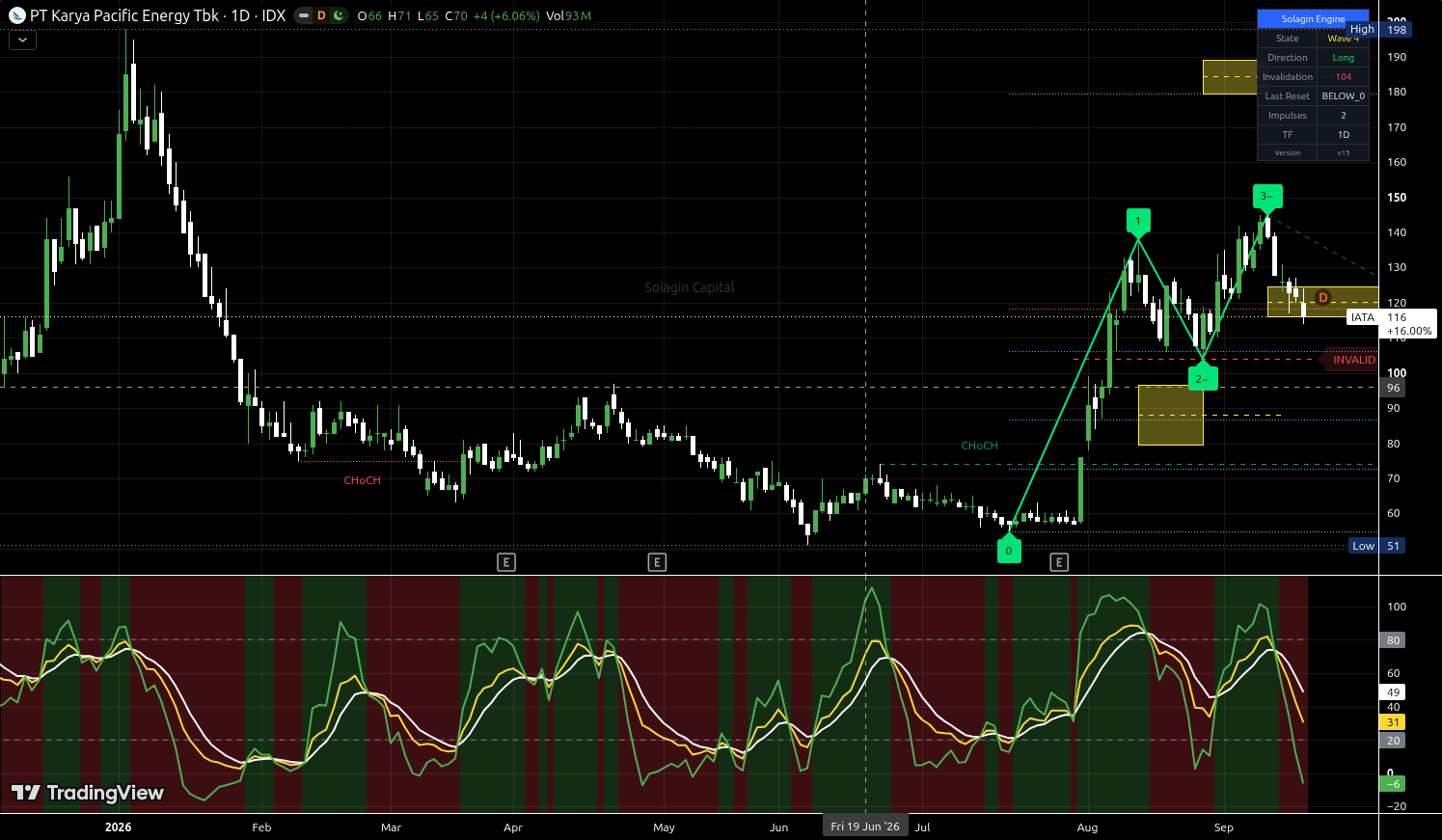
Task: Select the wave 3~ label marker
Action: click(1267, 198)
